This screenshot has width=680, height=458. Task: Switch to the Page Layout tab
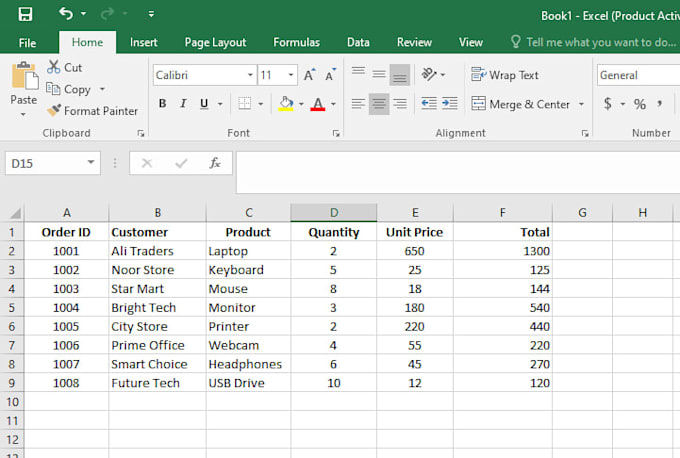click(215, 43)
